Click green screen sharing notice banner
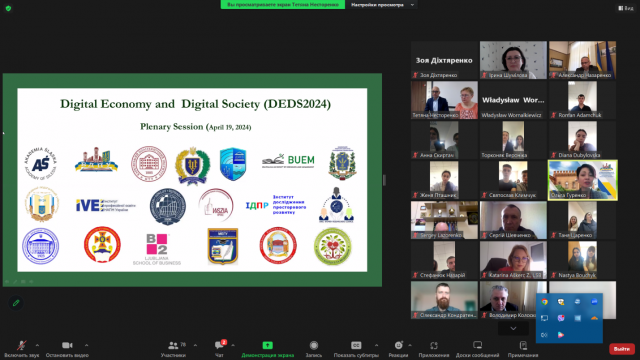640x360 pixels. (282, 4)
